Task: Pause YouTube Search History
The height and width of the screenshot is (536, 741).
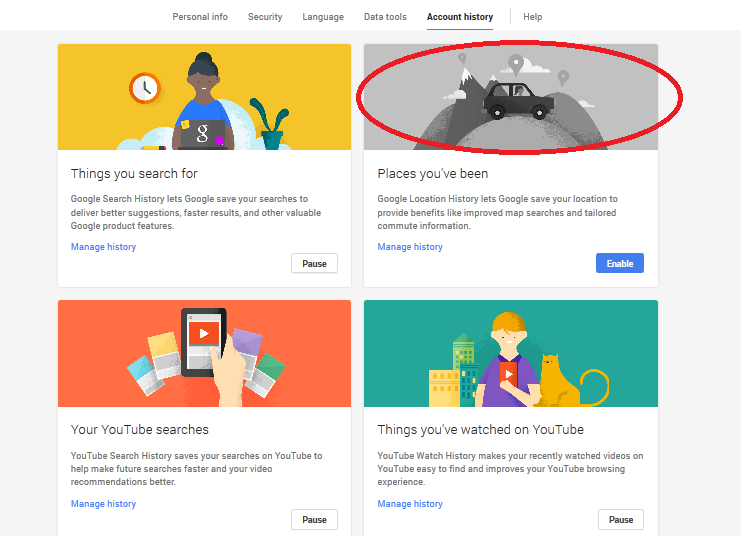Action: [314, 520]
